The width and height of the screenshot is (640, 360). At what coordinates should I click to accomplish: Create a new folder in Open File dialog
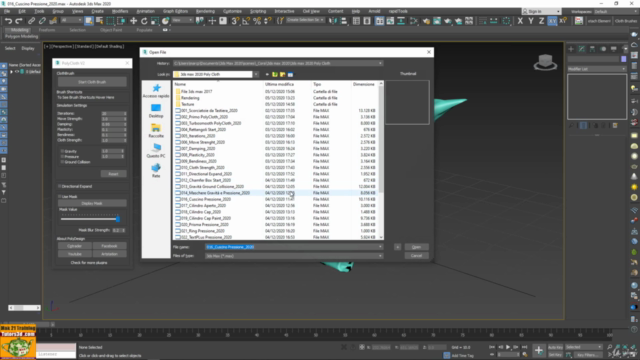282,74
